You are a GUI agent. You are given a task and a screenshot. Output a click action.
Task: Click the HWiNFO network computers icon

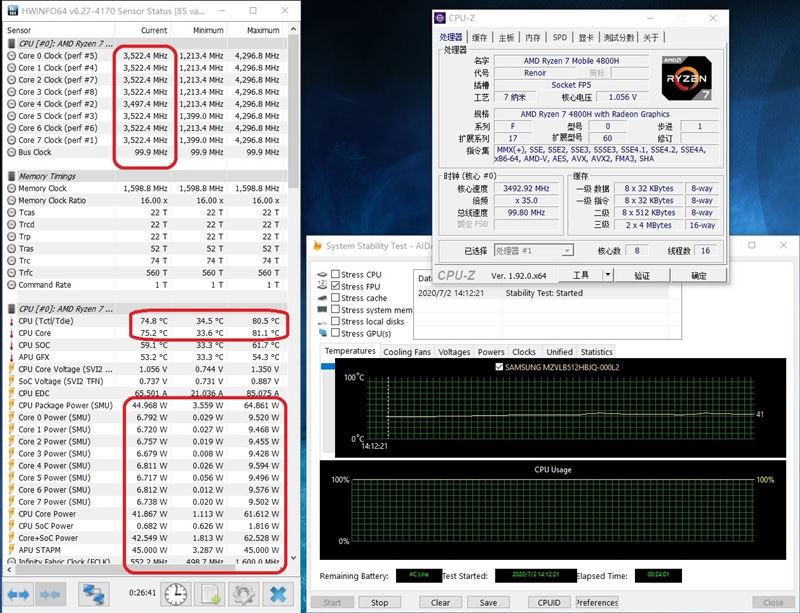click(94, 594)
